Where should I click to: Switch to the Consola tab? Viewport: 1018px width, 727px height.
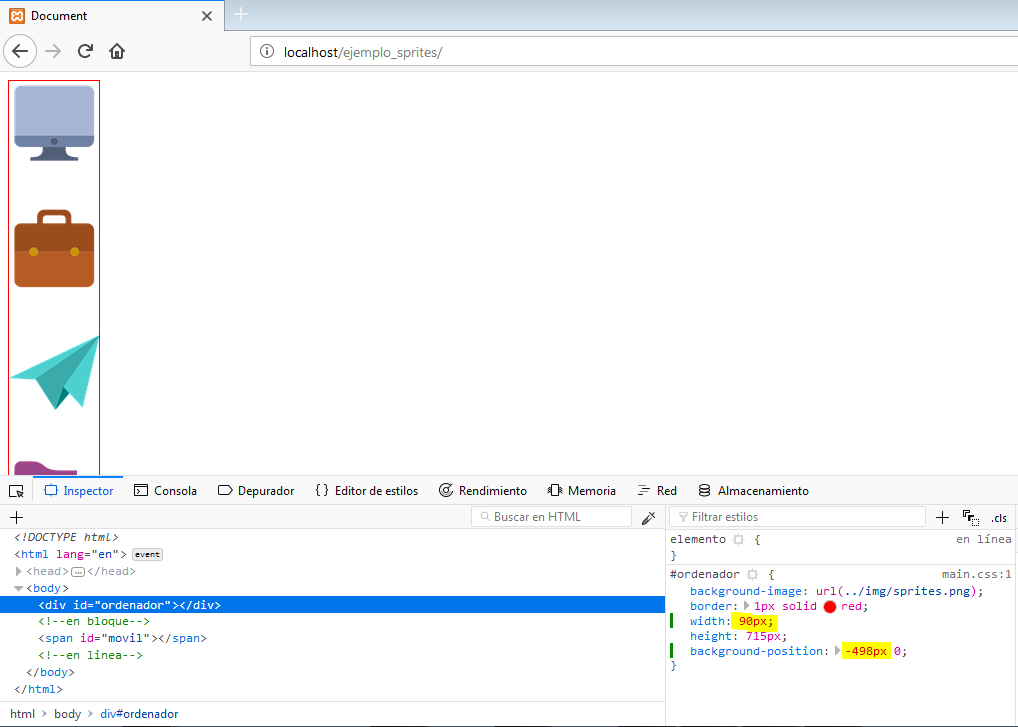click(166, 491)
